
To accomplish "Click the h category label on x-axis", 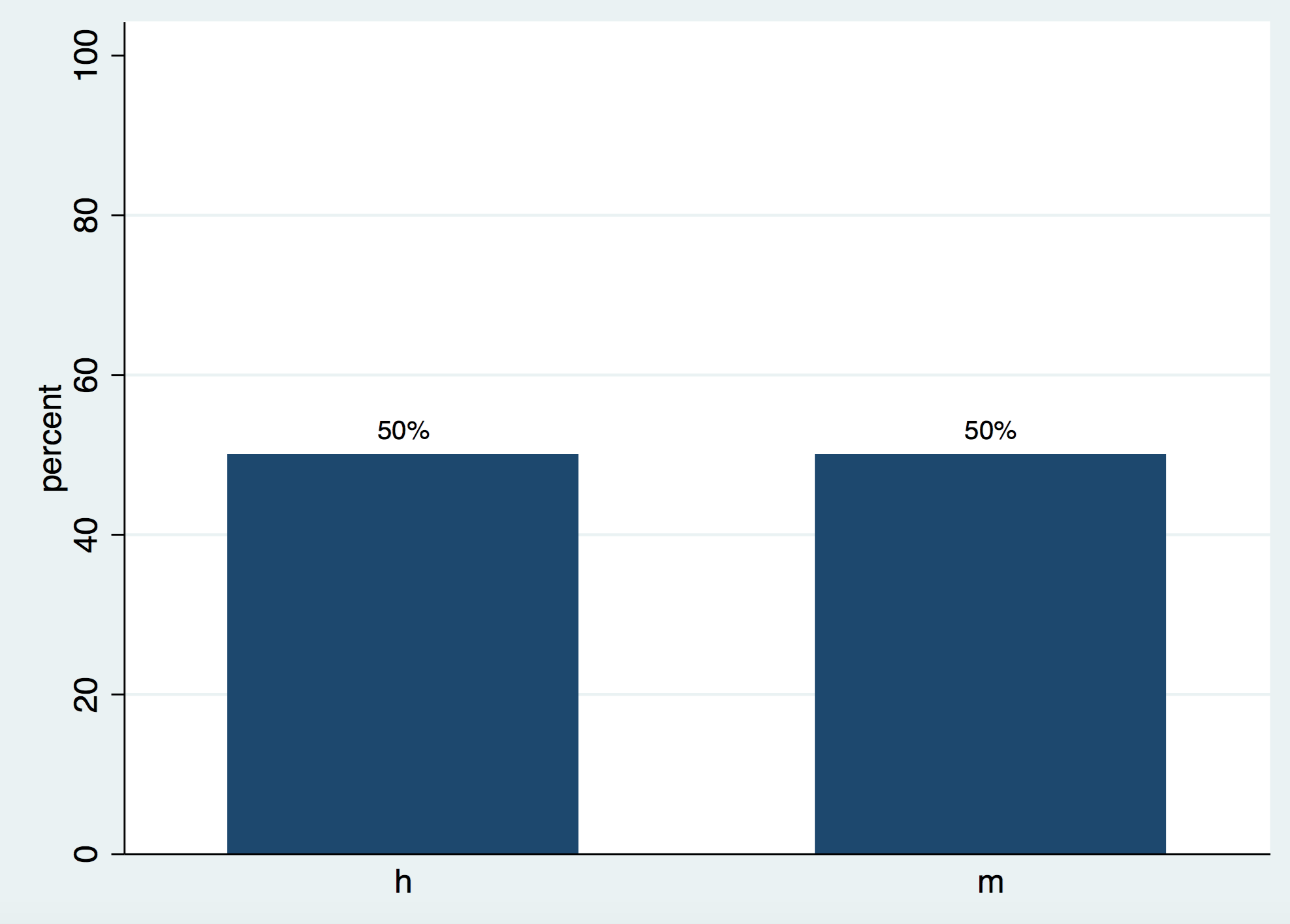I will point(403,882).
